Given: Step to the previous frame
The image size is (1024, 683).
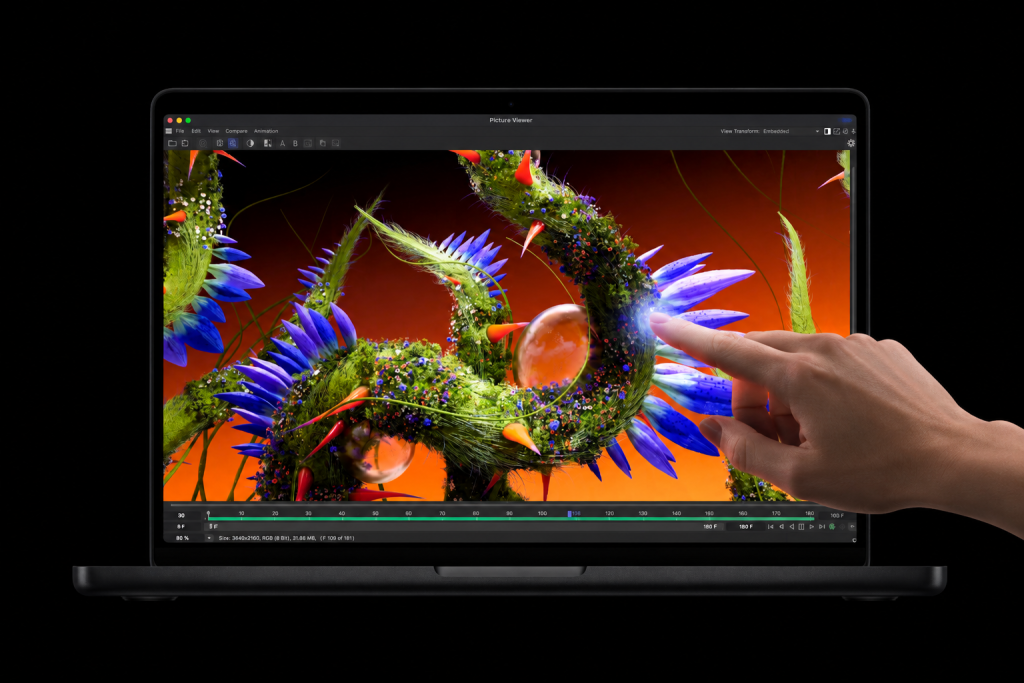Looking at the screenshot, I should click(782, 526).
